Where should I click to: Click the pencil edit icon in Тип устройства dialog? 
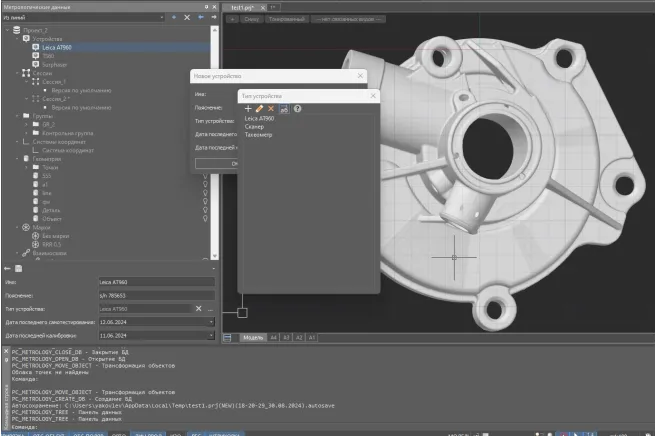click(260, 108)
